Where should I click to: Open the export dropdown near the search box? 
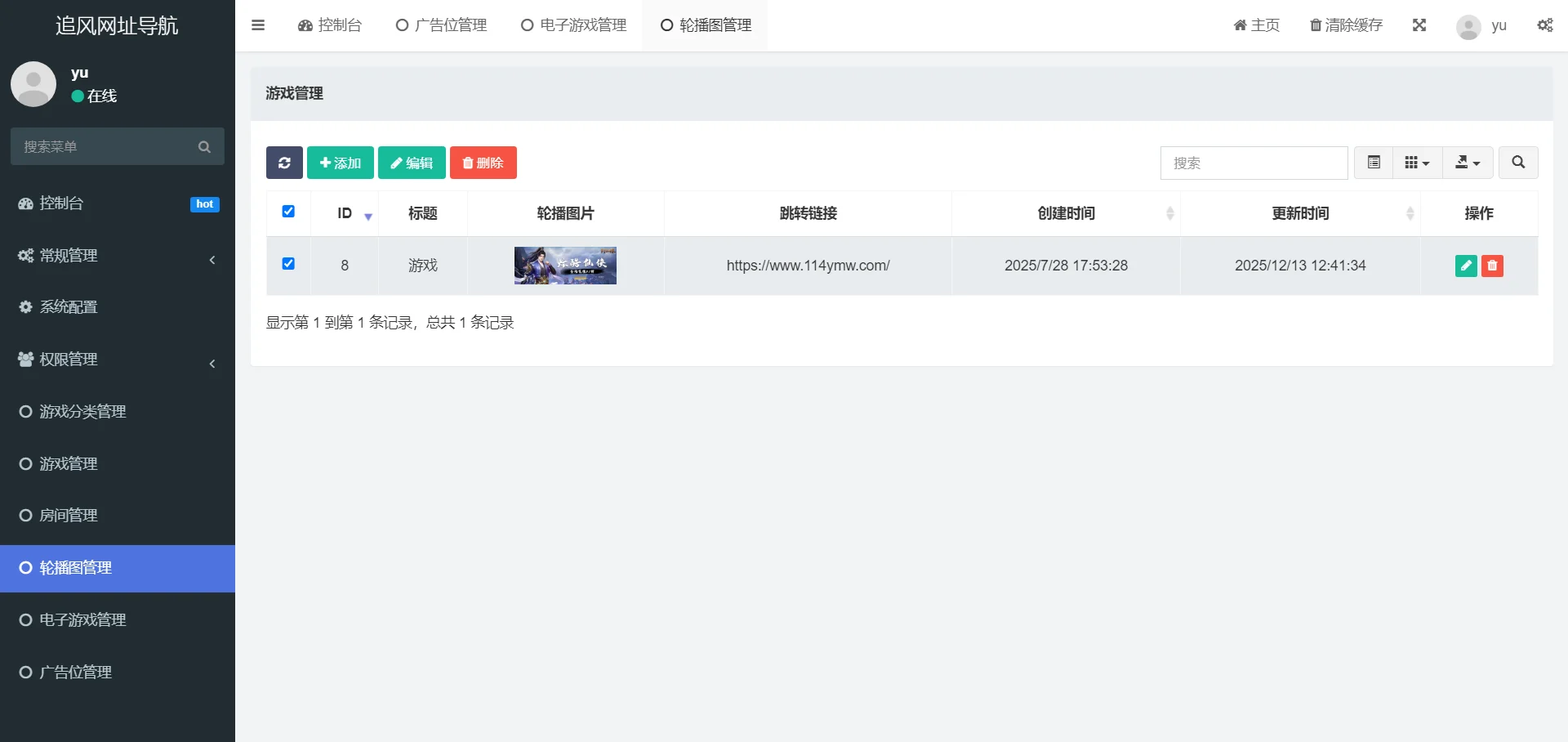coord(1467,163)
